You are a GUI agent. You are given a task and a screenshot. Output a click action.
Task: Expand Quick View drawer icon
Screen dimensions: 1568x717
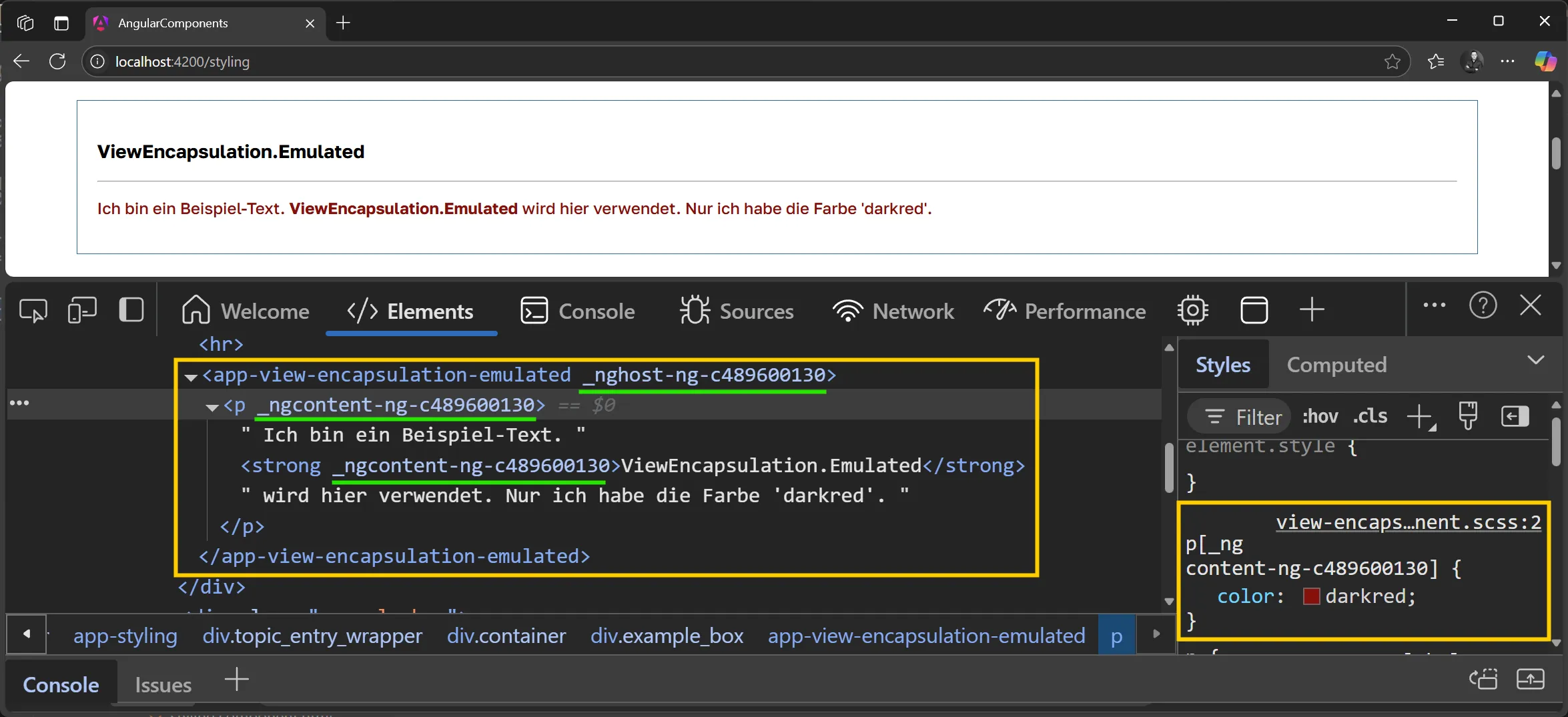(1531, 680)
